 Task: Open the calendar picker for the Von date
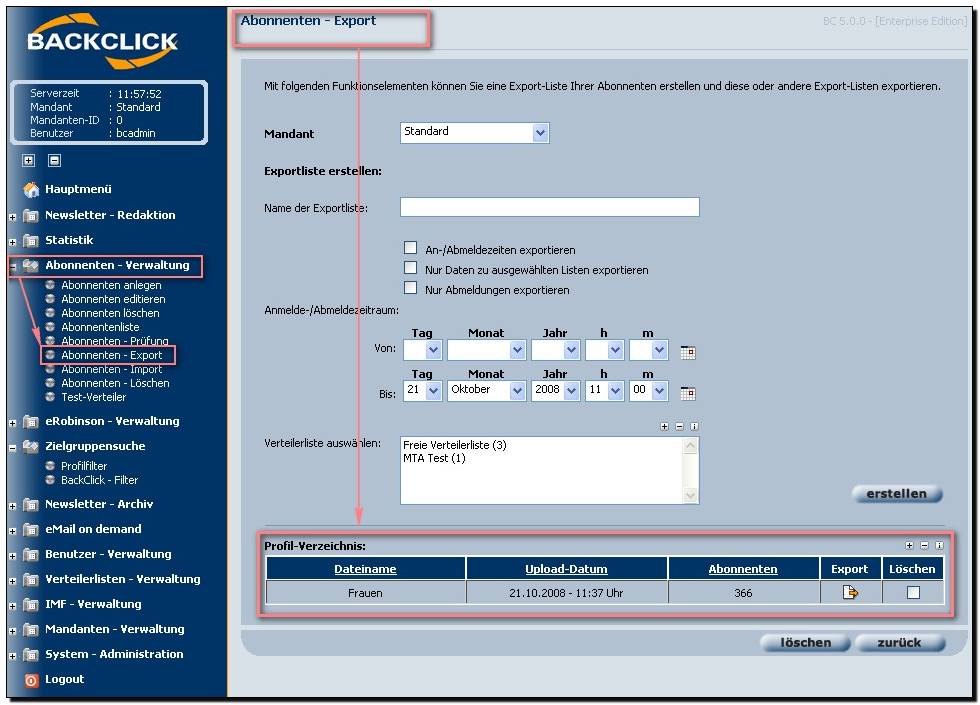[x=687, y=352]
